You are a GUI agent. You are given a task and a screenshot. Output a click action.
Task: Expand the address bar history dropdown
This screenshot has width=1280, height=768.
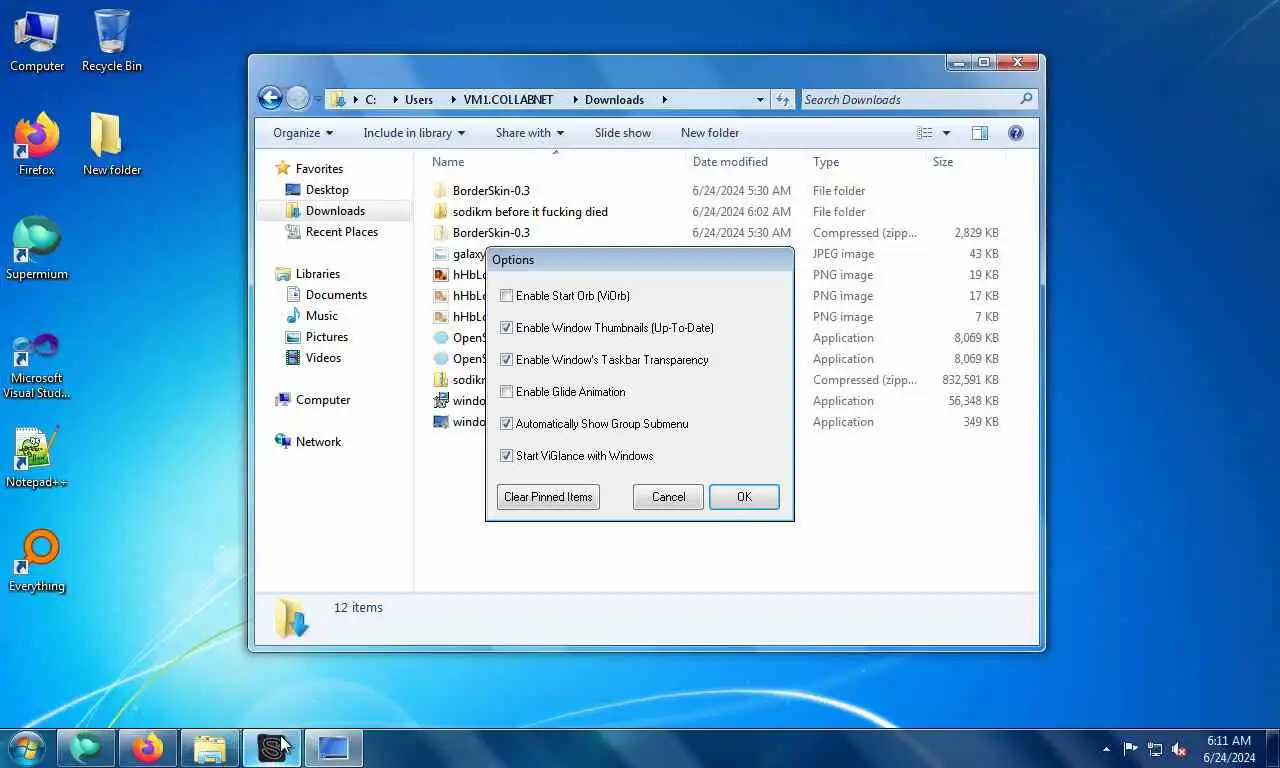point(760,100)
